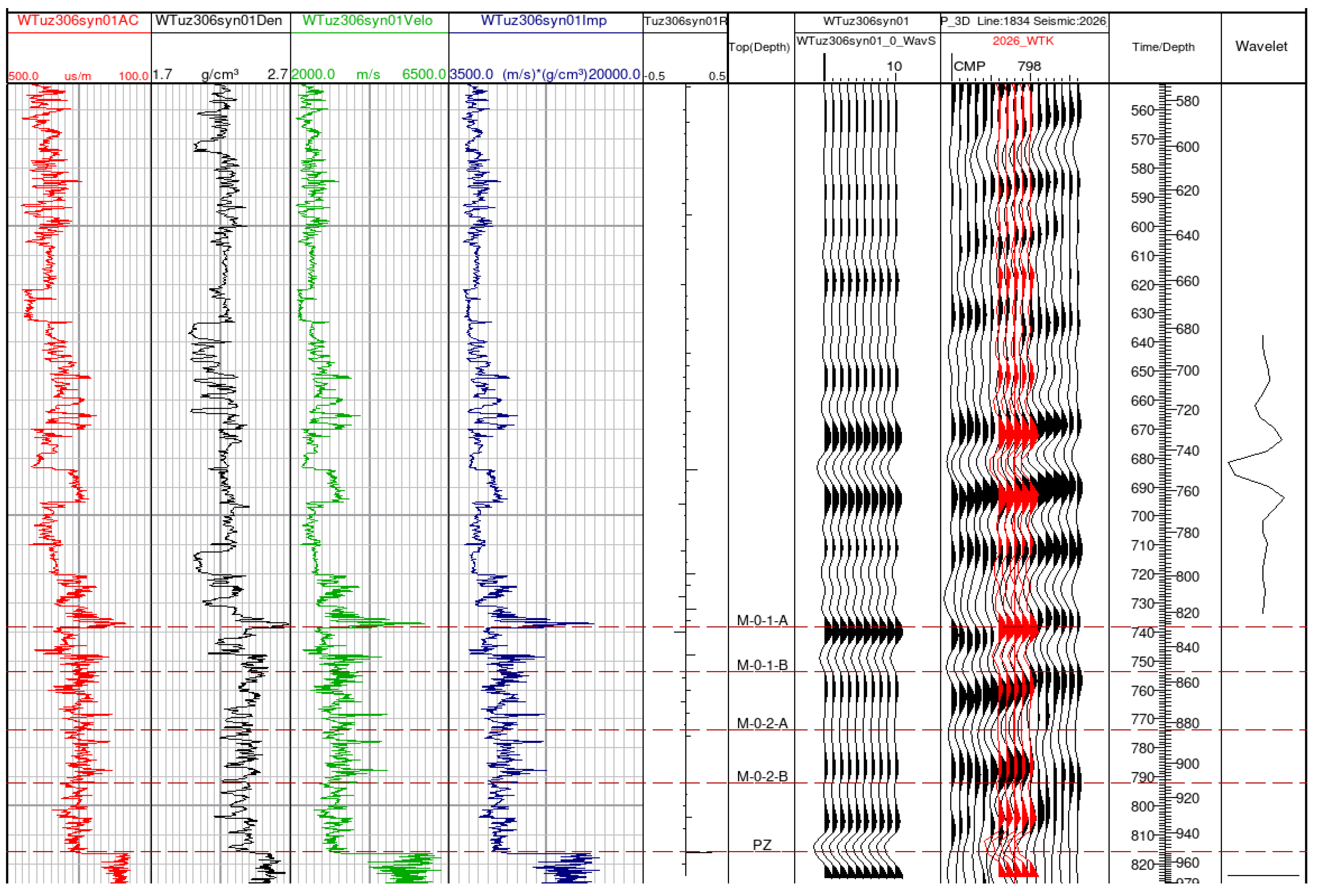The height and width of the screenshot is (896, 1317).
Task: Click the CMP label in seismic header
Action: point(969,66)
